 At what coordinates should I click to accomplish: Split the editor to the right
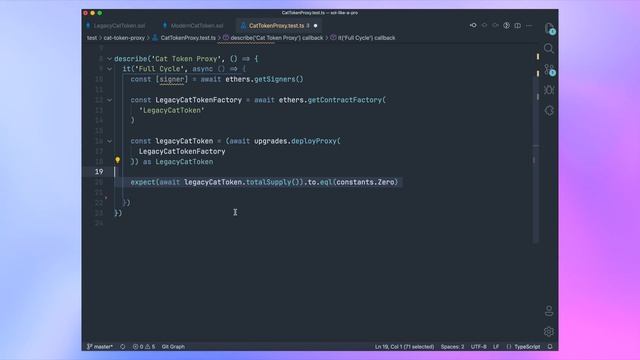tap(518, 25)
